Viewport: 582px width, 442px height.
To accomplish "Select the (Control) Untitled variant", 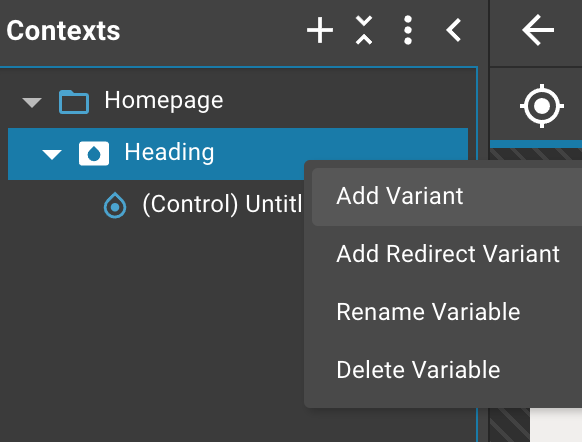I will [222, 204].
